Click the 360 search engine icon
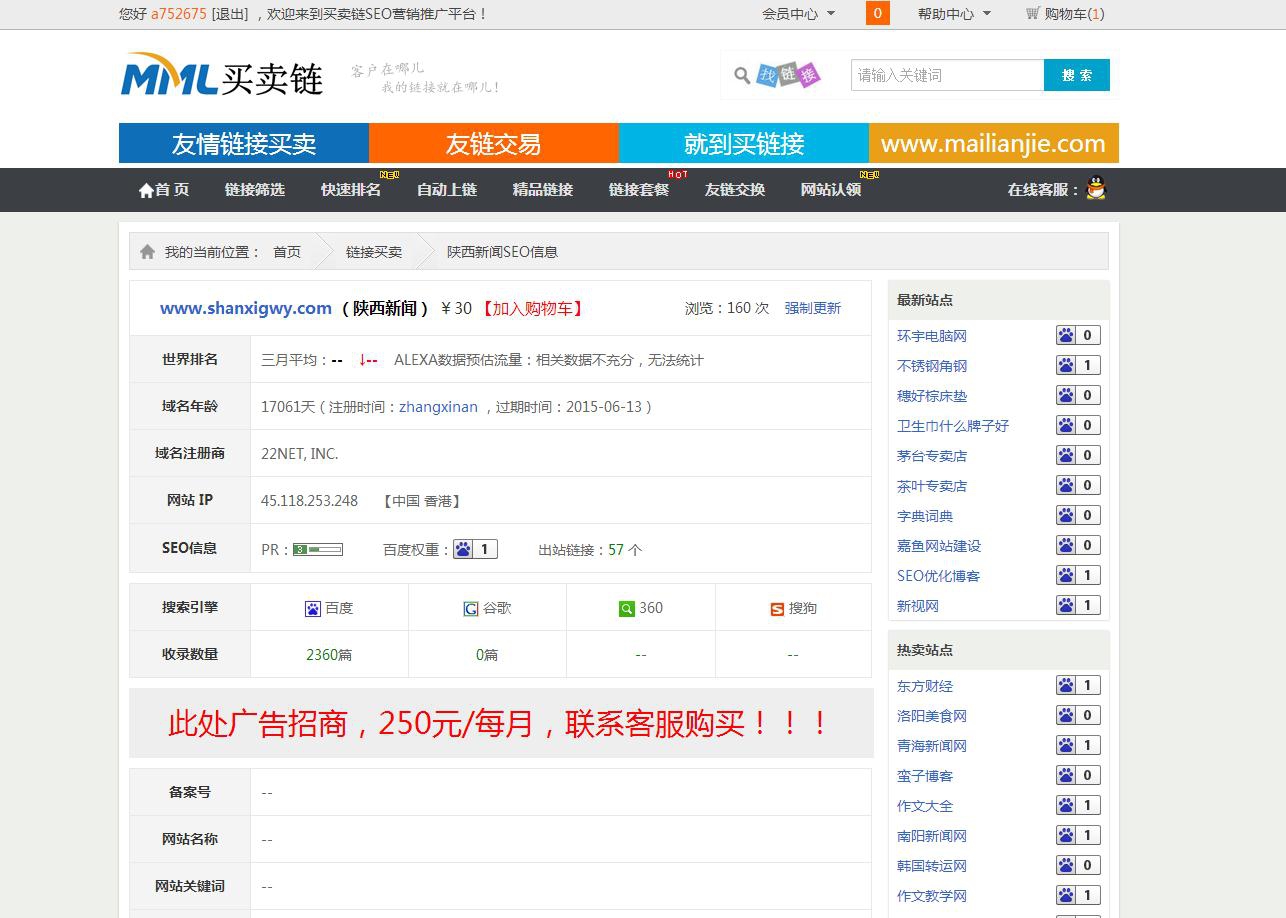Viewport: 1286px width, 918px height. (x=627, y=608)
